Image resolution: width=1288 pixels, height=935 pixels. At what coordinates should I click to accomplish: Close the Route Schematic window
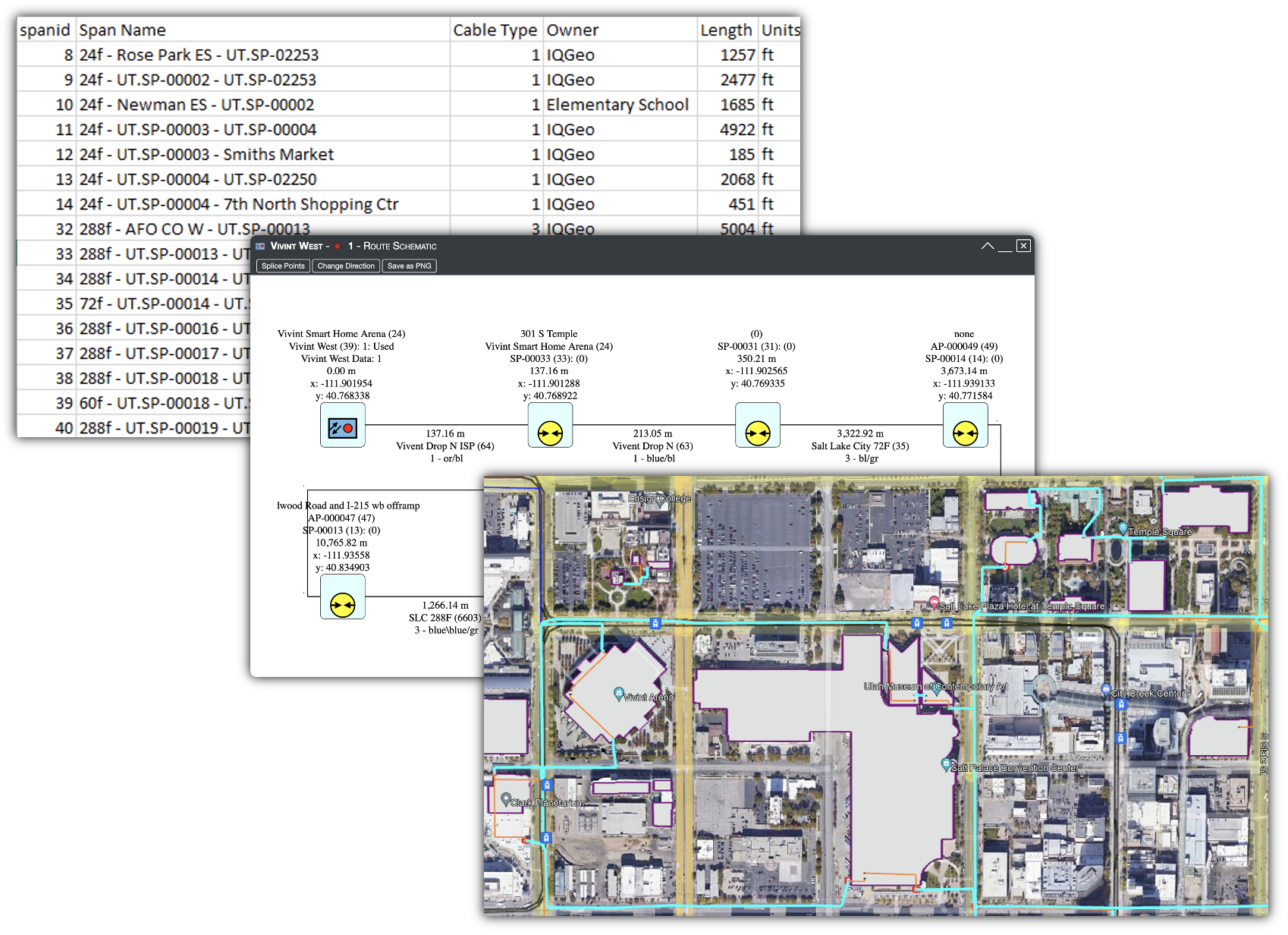(x=1023, y=246)
